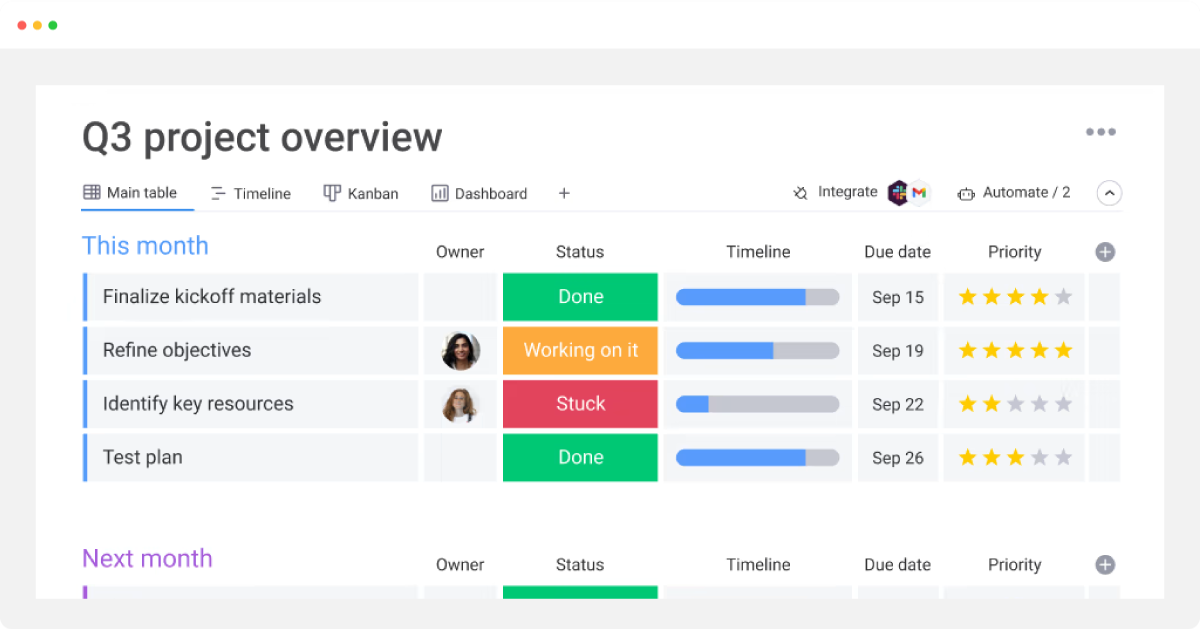Collapse the header with chevron-up button
Image resolution: width=1200 pixels, height=629 pixels.
point(1109,193)
